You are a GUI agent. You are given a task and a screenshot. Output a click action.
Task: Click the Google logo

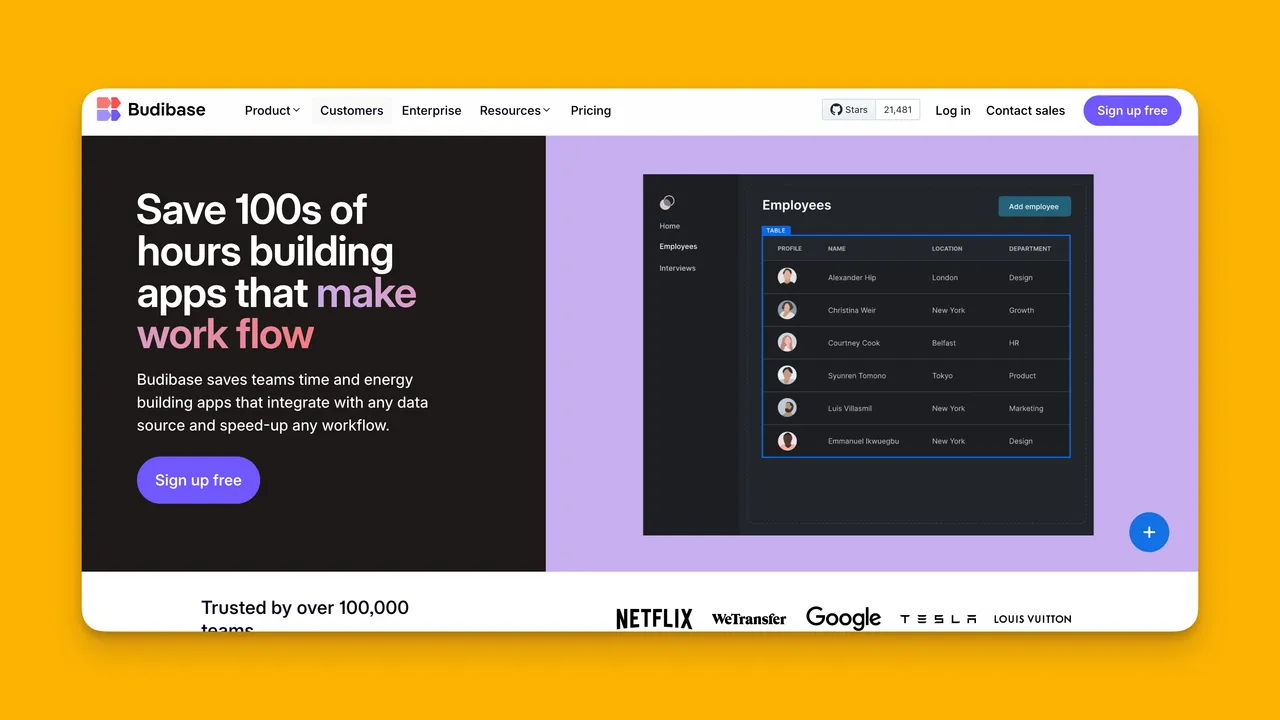point(844,618)
